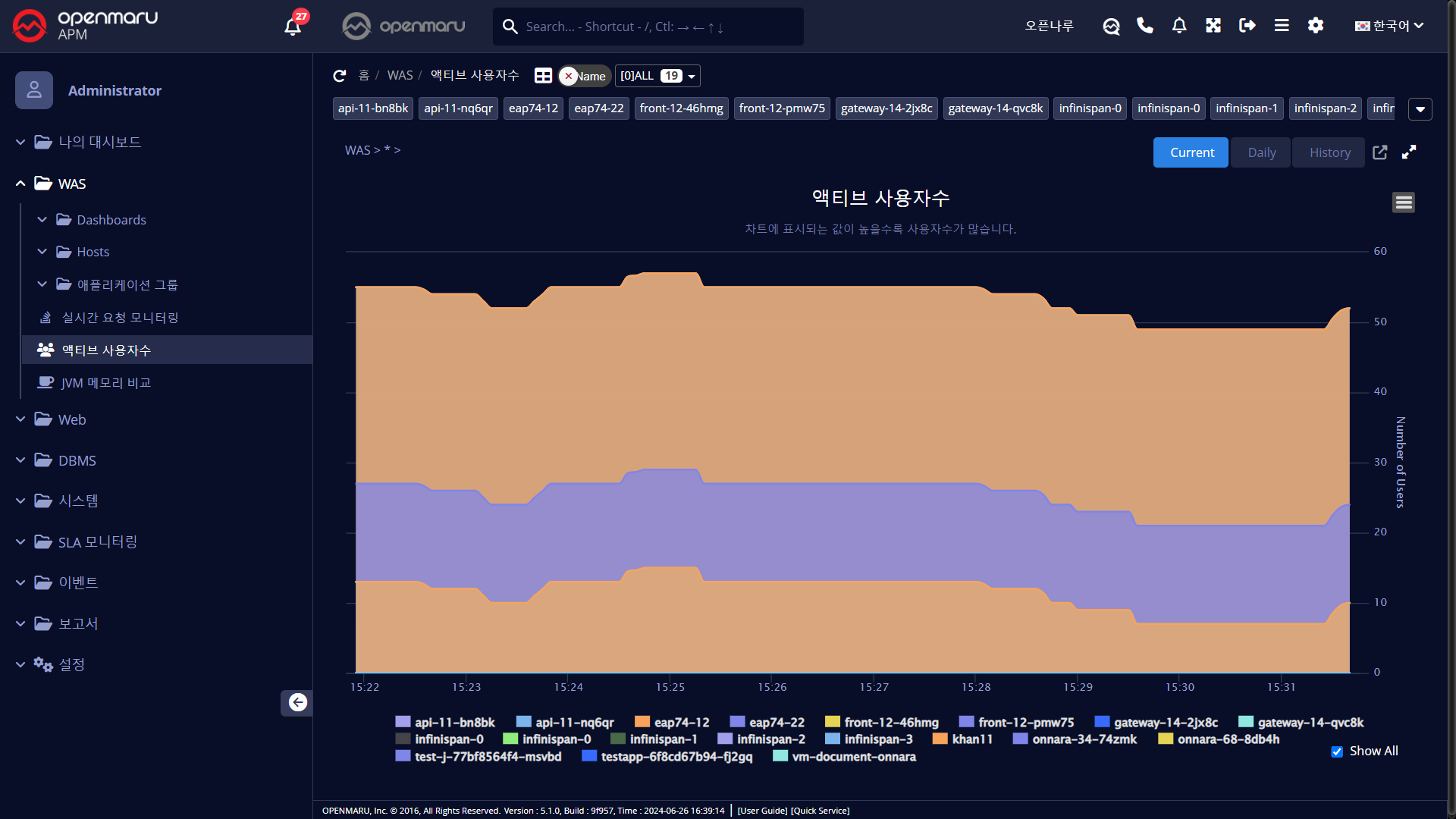This screenshot has height=819, width=1456.
Task: Click the notification bell with badge 27
Action: 293,27
